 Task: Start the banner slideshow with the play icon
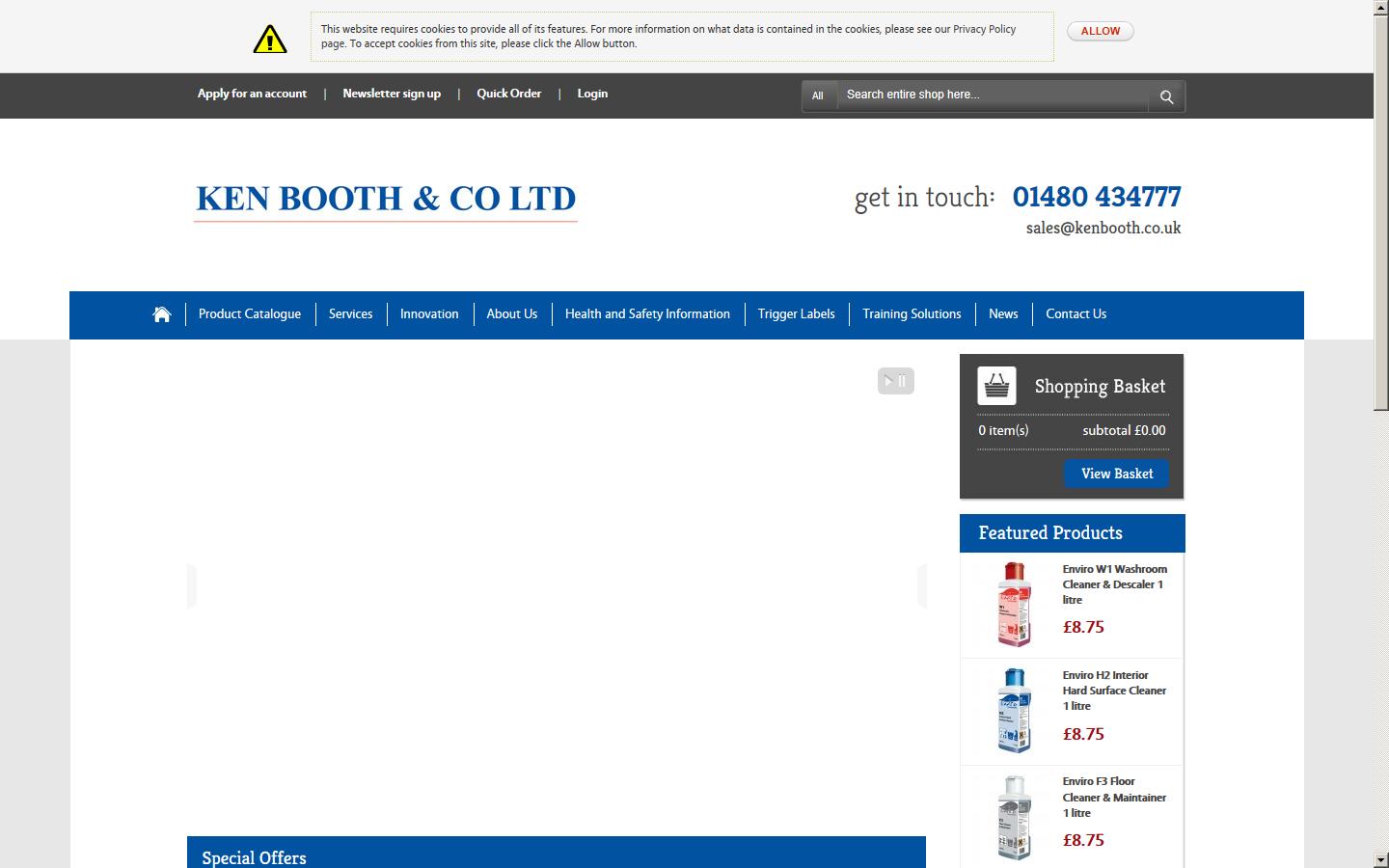886,381
